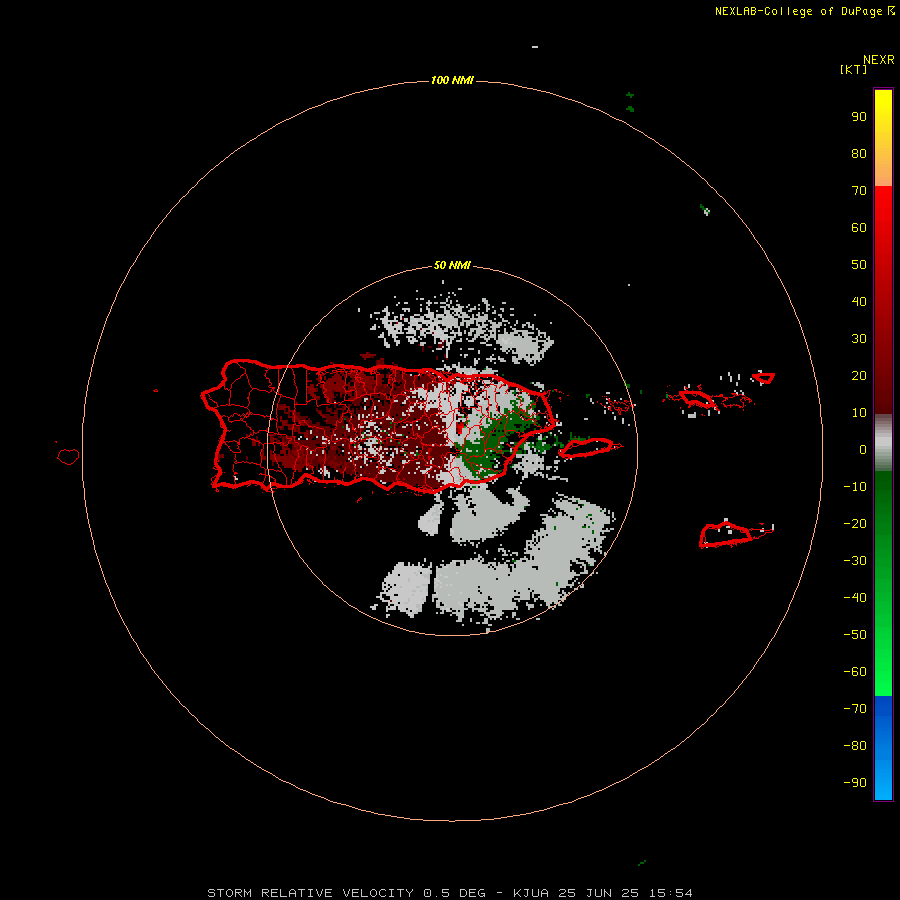Click the positive 50 value on velocity scale
Image resolution: width=900 pixels, height=900 pixels.
[x=859, y=265]
